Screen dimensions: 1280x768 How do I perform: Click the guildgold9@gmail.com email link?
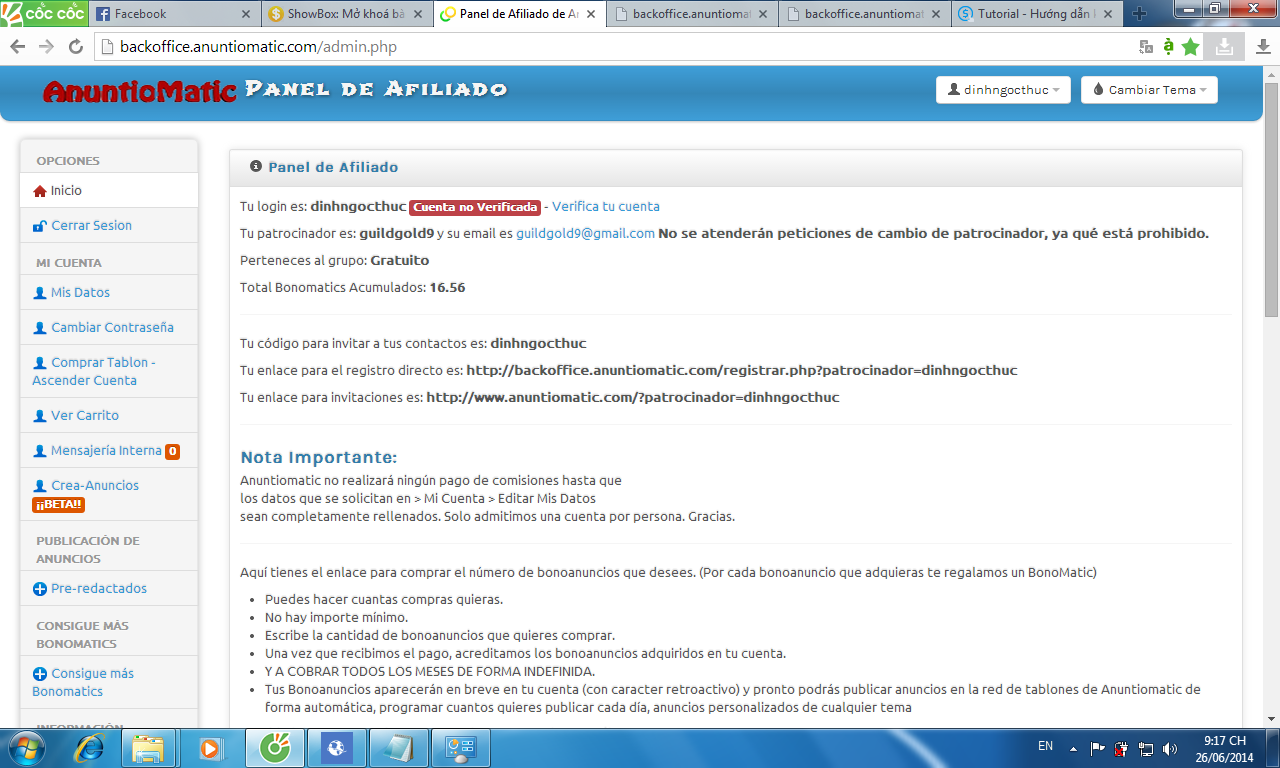click(x=585, y=233)
